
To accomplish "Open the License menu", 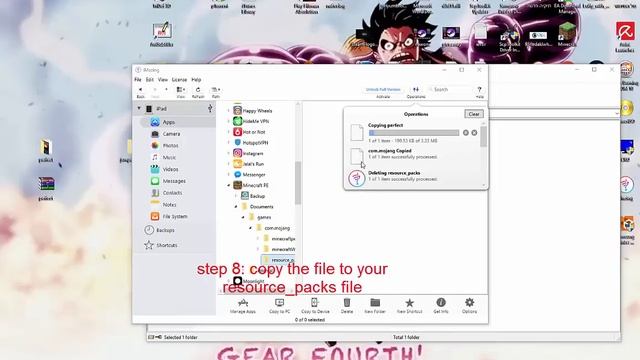I will pos(179,80).
